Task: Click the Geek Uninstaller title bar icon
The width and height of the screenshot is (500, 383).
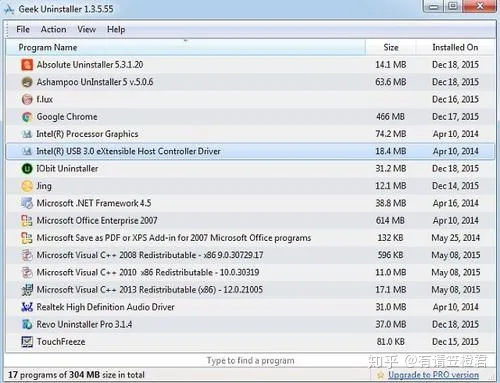Action: tap(9, 9)
